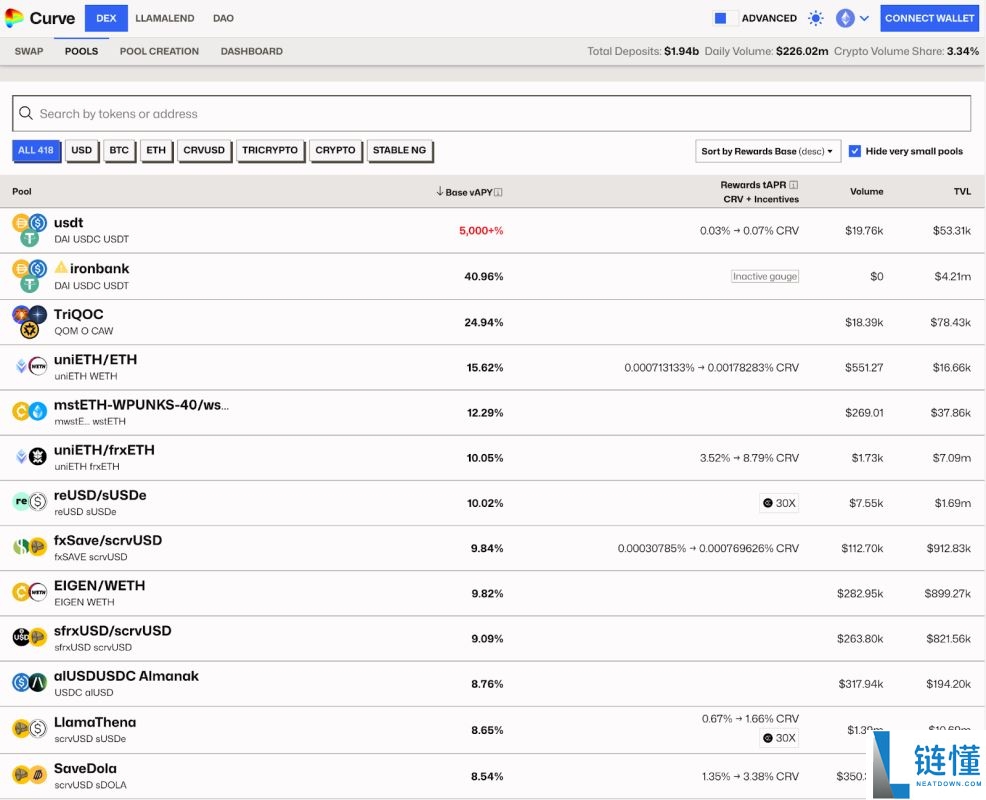Focus the Search by tokens or address field
986x800 pixels.
click(x=491, y=113)
